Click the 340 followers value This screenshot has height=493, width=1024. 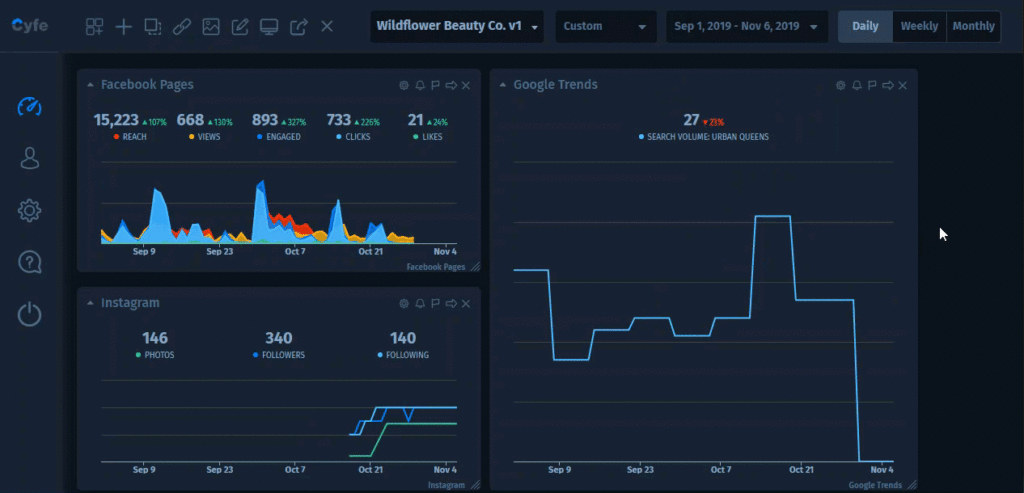click(278, 338)
